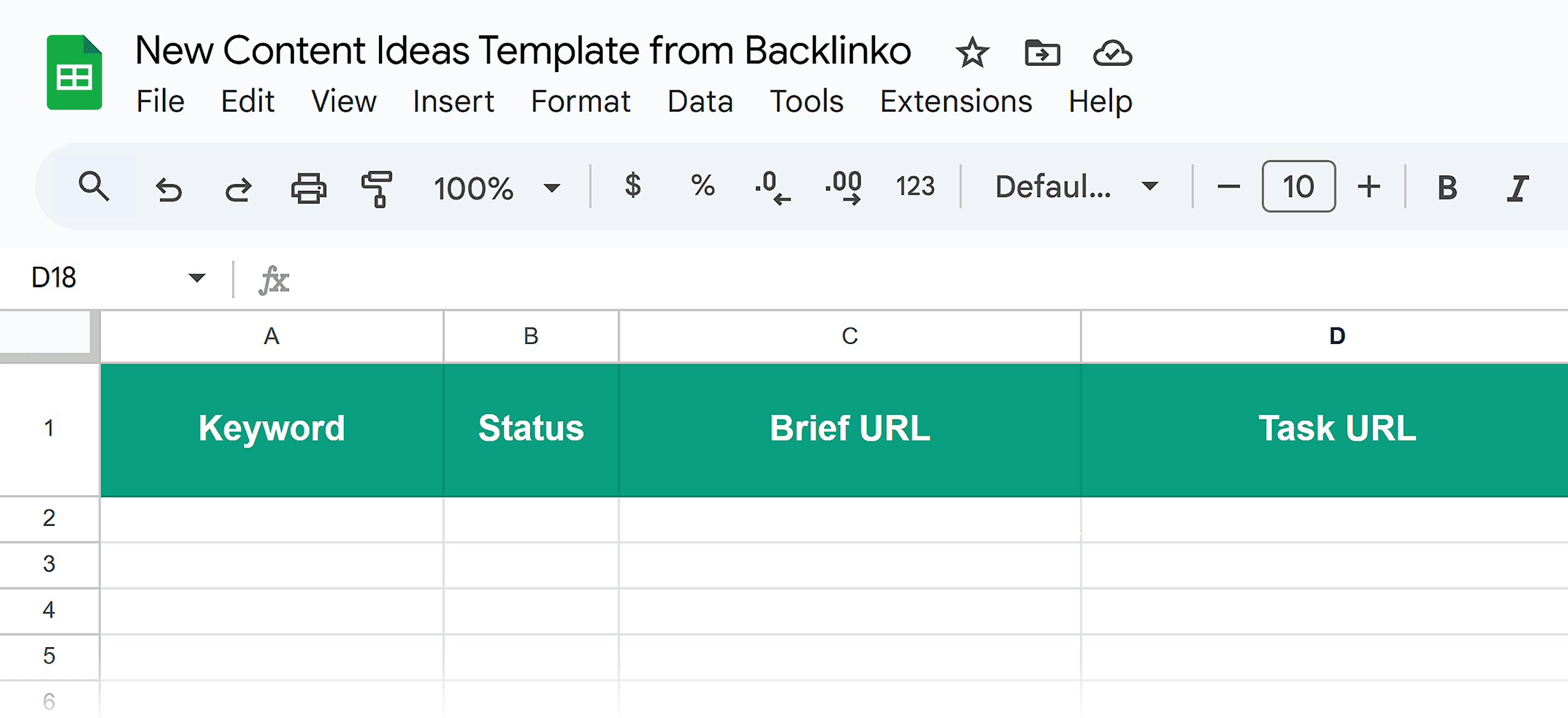The height and width of the screenshot is (718, 1568).
Task: Open the Extensions menu
Action: pos(956,101)
